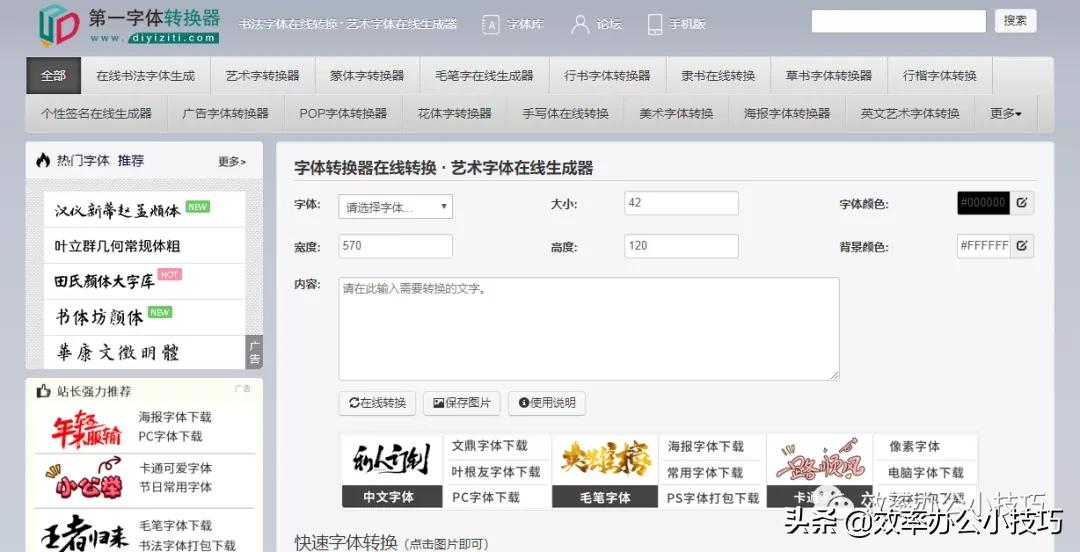Click the 搜索 search button
This screenshot has height=552, width=1080.
1015,21
